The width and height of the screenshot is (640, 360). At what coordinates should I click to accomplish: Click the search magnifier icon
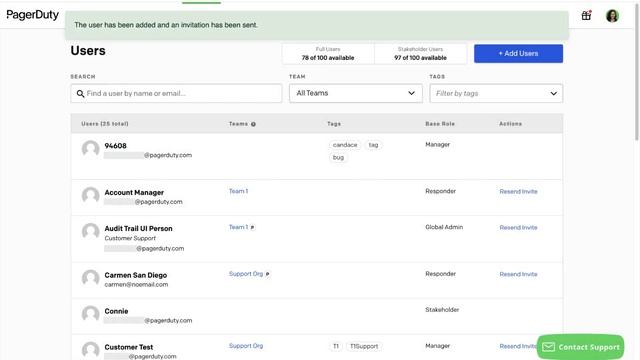(x=80, y=93)
